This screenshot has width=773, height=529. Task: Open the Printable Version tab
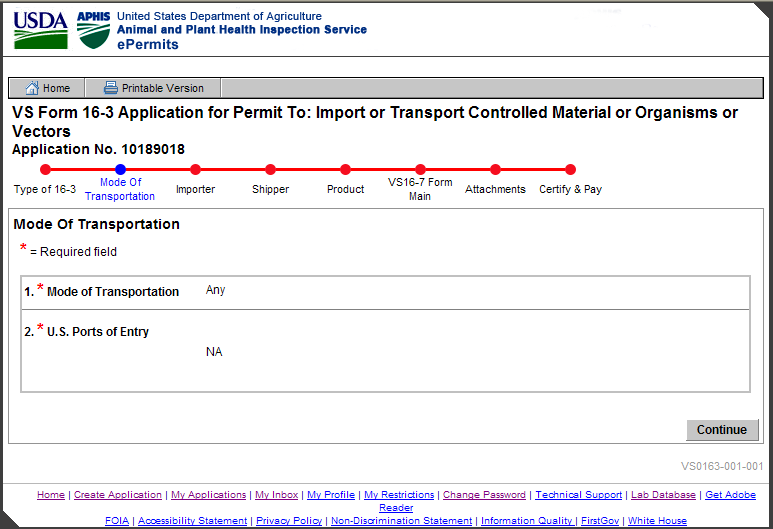pos(154,88)
